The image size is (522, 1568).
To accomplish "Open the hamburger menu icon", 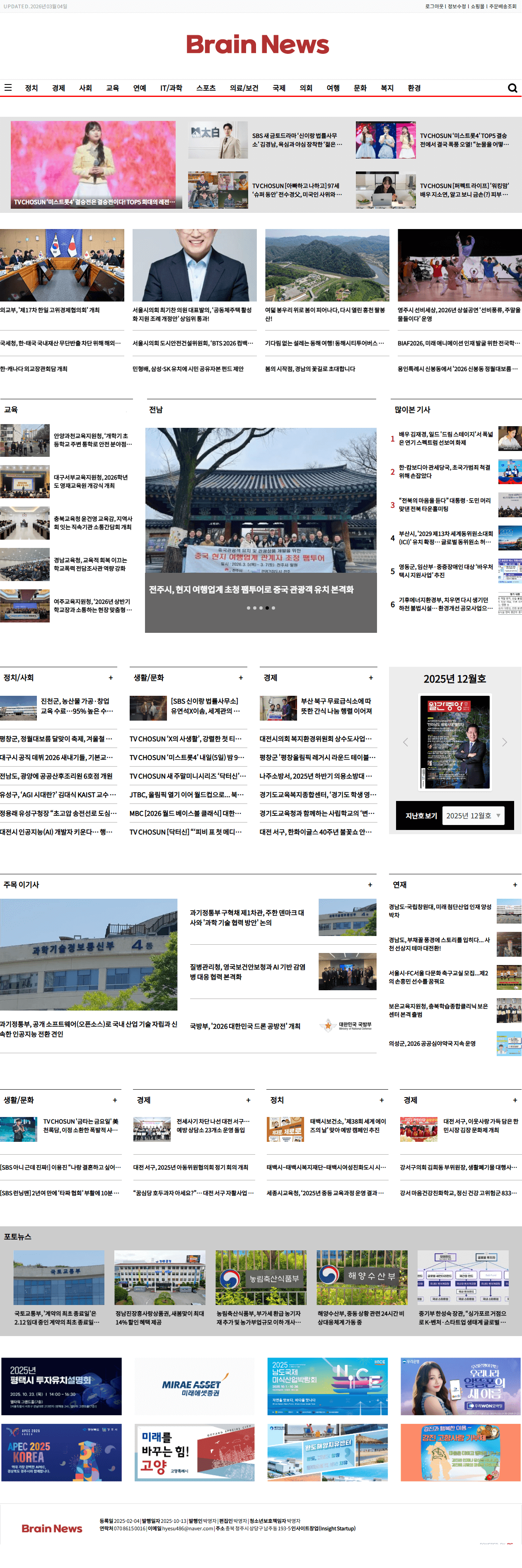I will pyautogui.click(x=8, y=88).
